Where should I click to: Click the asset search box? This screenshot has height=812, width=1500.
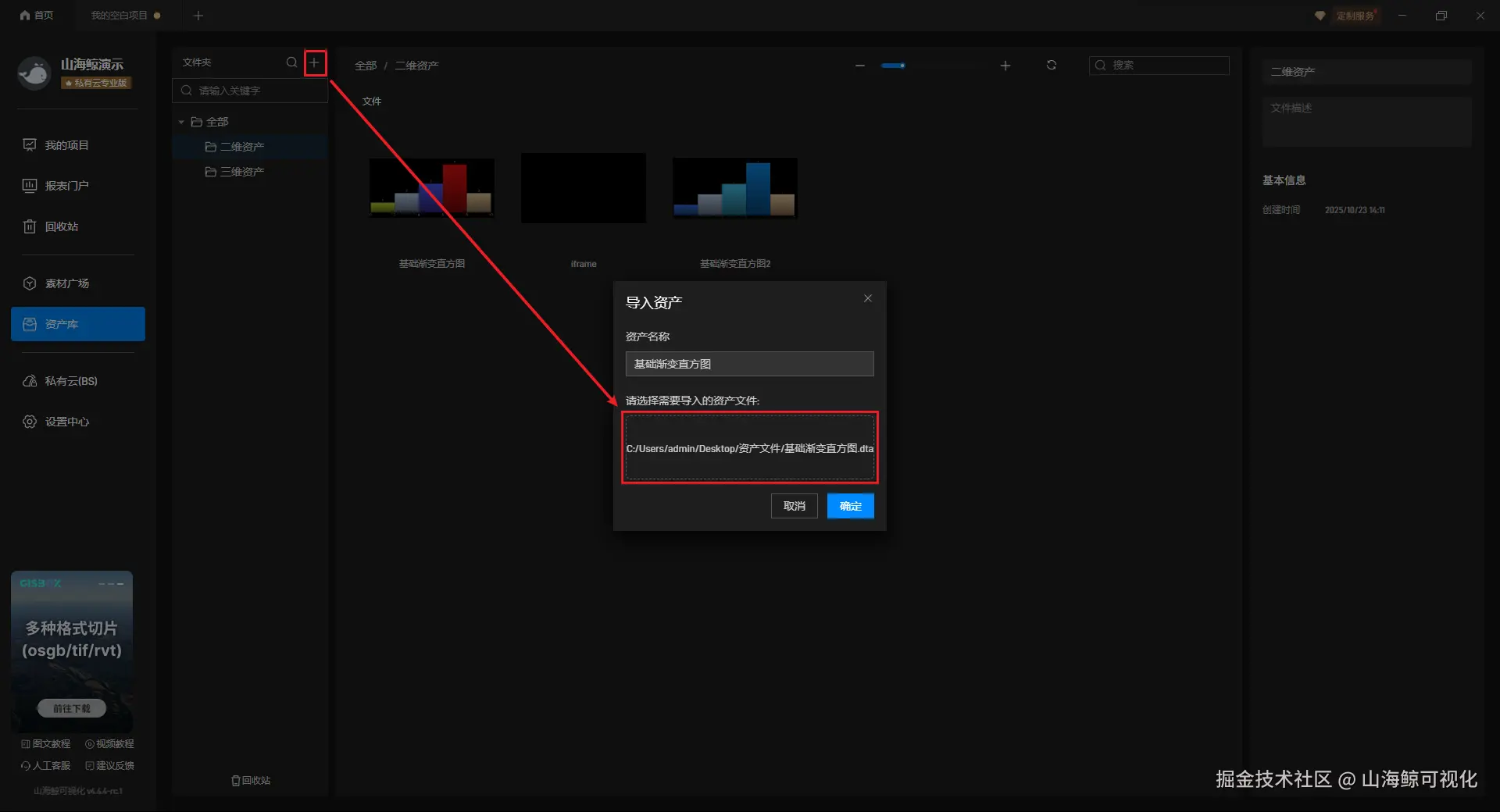pos(1159,65)
